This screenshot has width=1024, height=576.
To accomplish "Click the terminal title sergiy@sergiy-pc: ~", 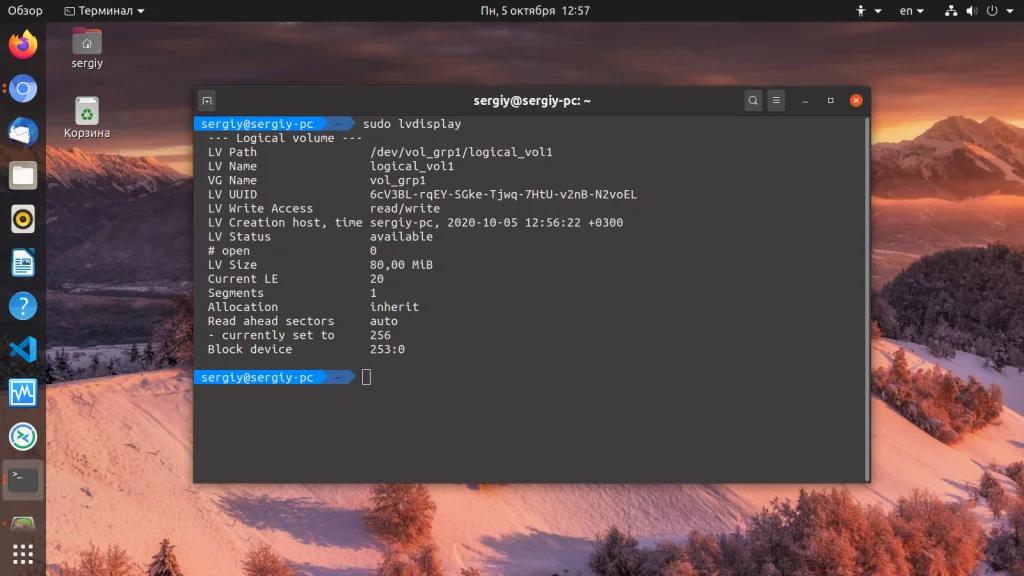I will pyautogui.click(x=532, y=101).
